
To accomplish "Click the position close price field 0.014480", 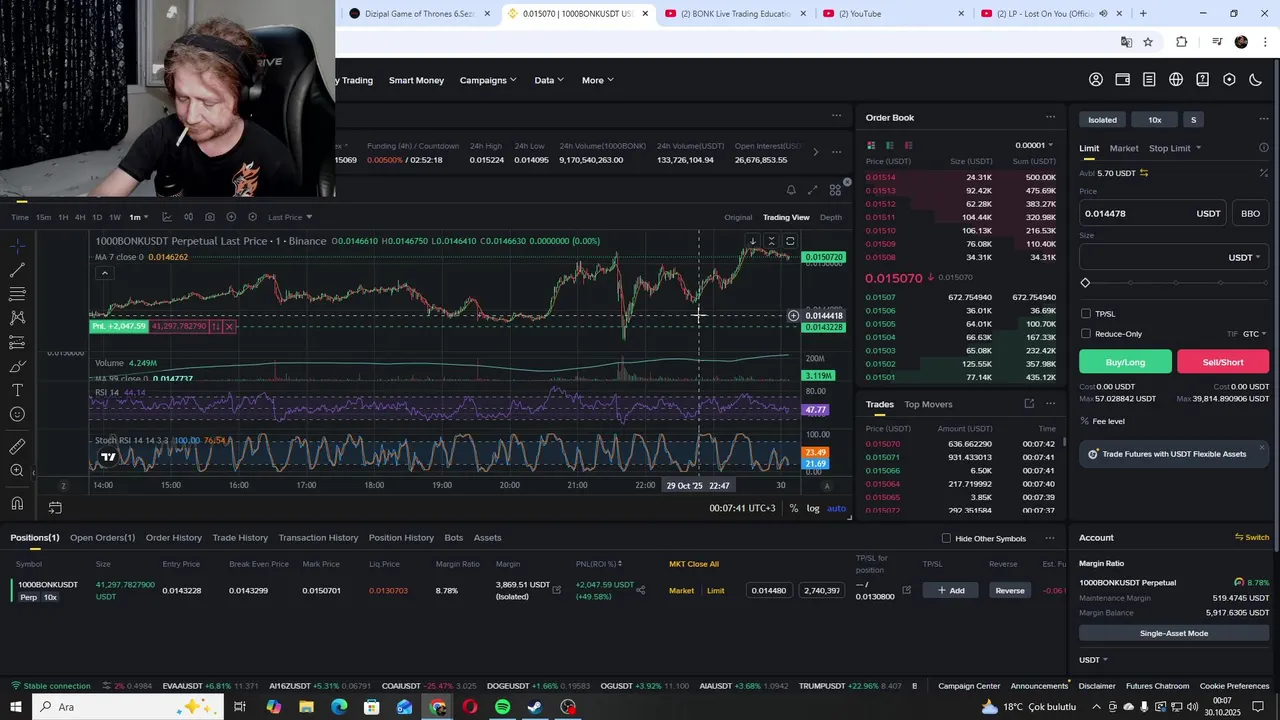I will click(769, 590).
